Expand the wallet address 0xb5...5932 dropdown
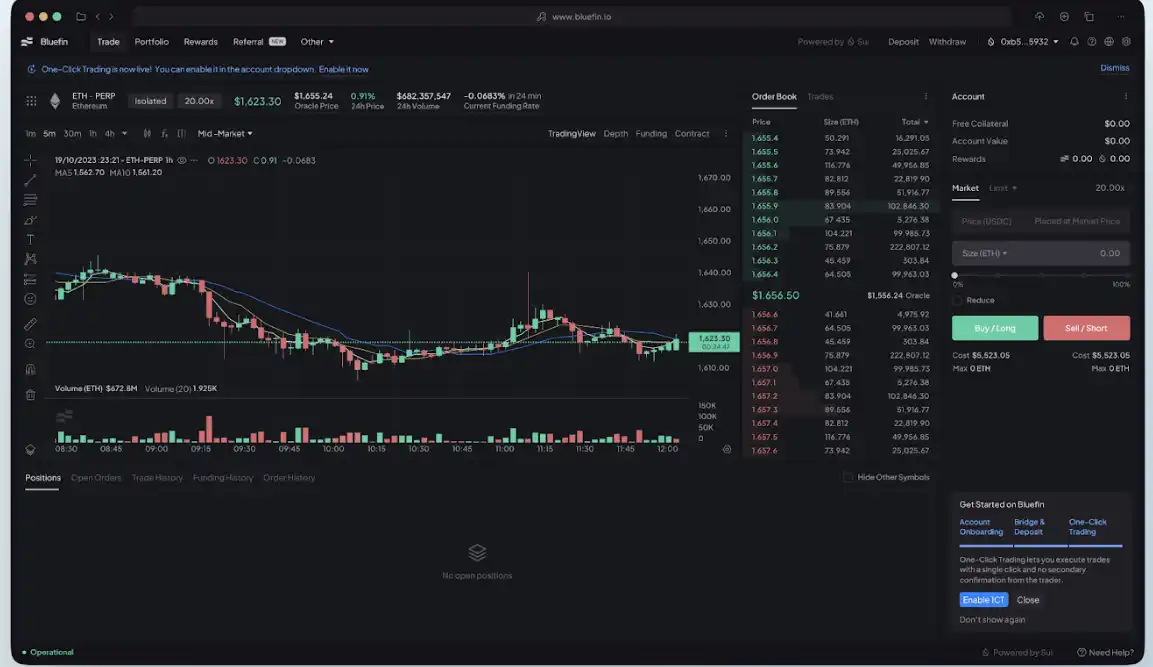 [1022, 42]
